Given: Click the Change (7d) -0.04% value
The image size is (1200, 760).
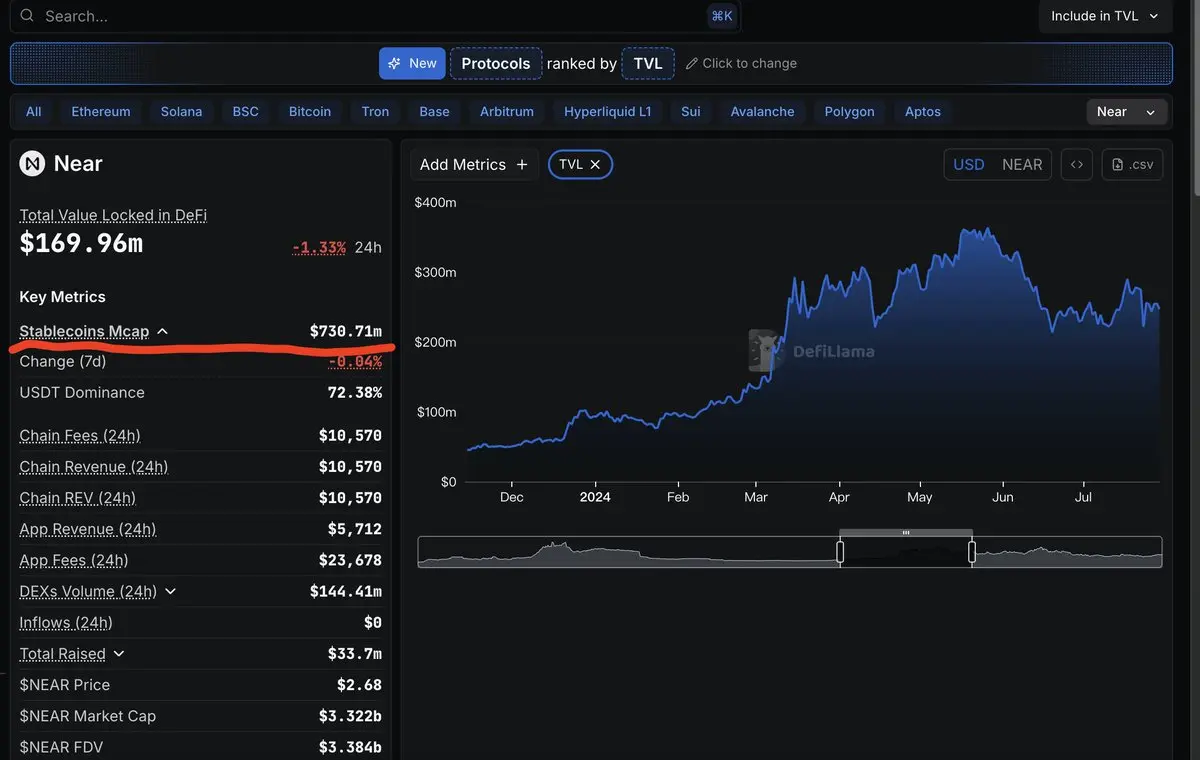Looking at the screenshot, I should coord(355,361).
